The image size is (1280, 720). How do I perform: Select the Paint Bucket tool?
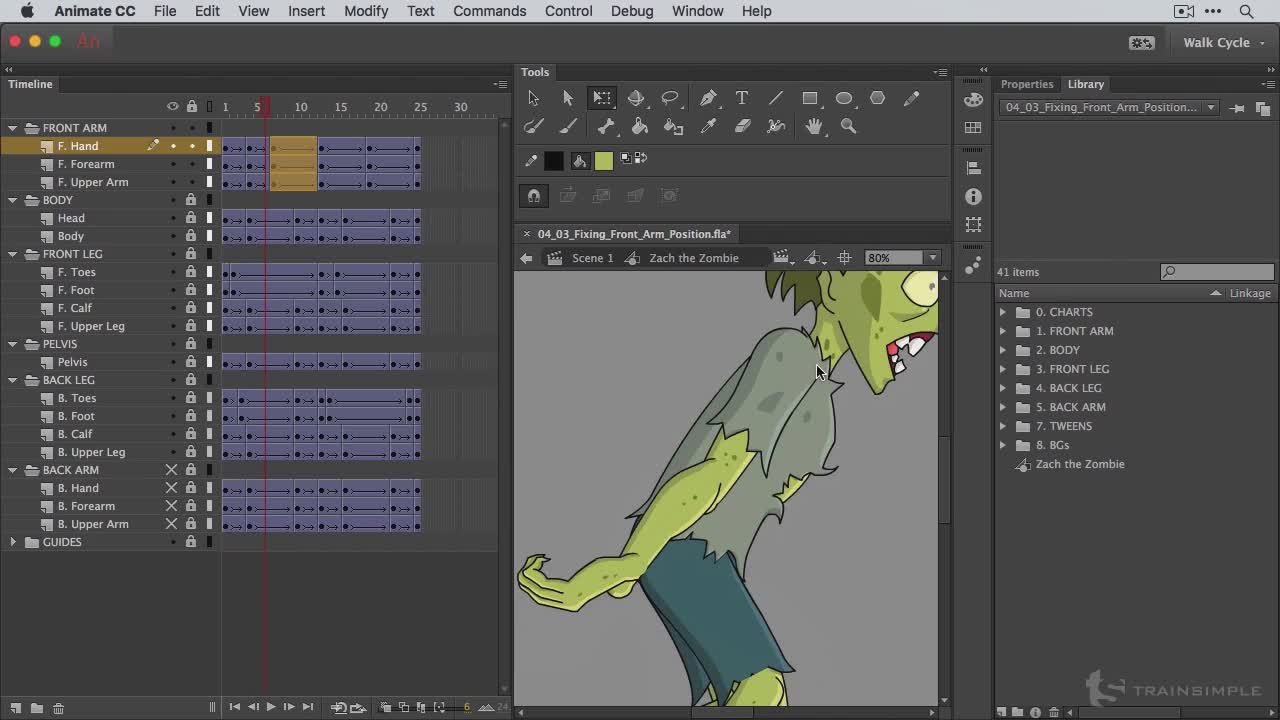click(640, 126)
